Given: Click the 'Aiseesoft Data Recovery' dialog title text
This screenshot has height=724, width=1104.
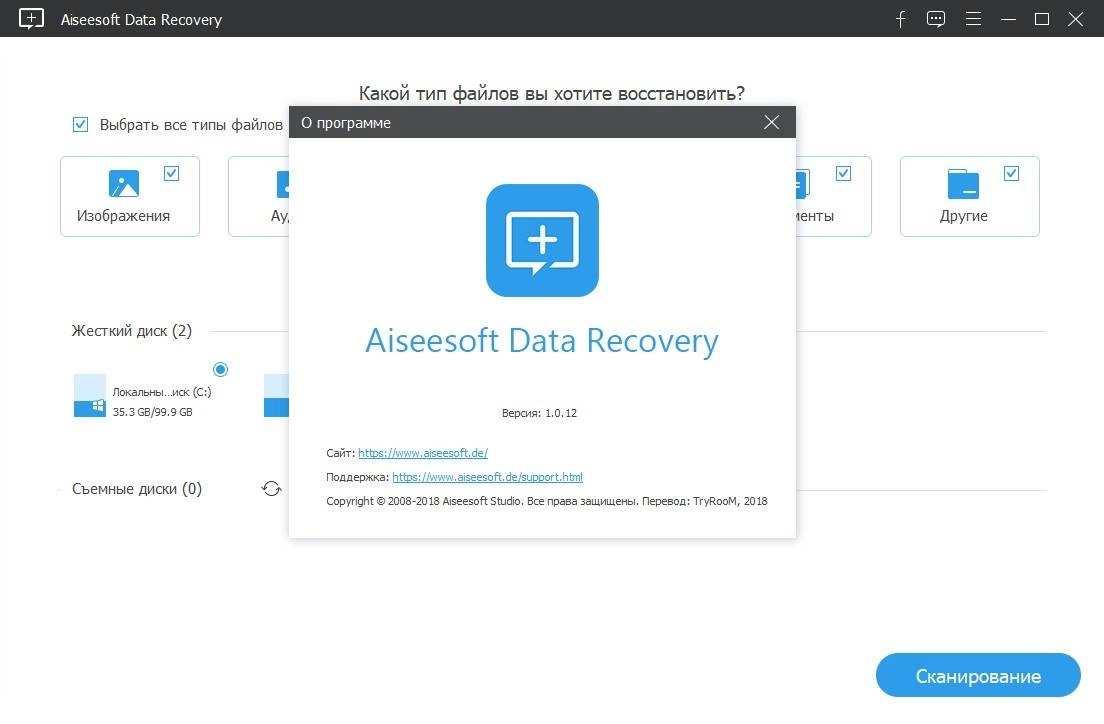Looking at the screenshot, I should pyautogui.click(x=541, y=341).
